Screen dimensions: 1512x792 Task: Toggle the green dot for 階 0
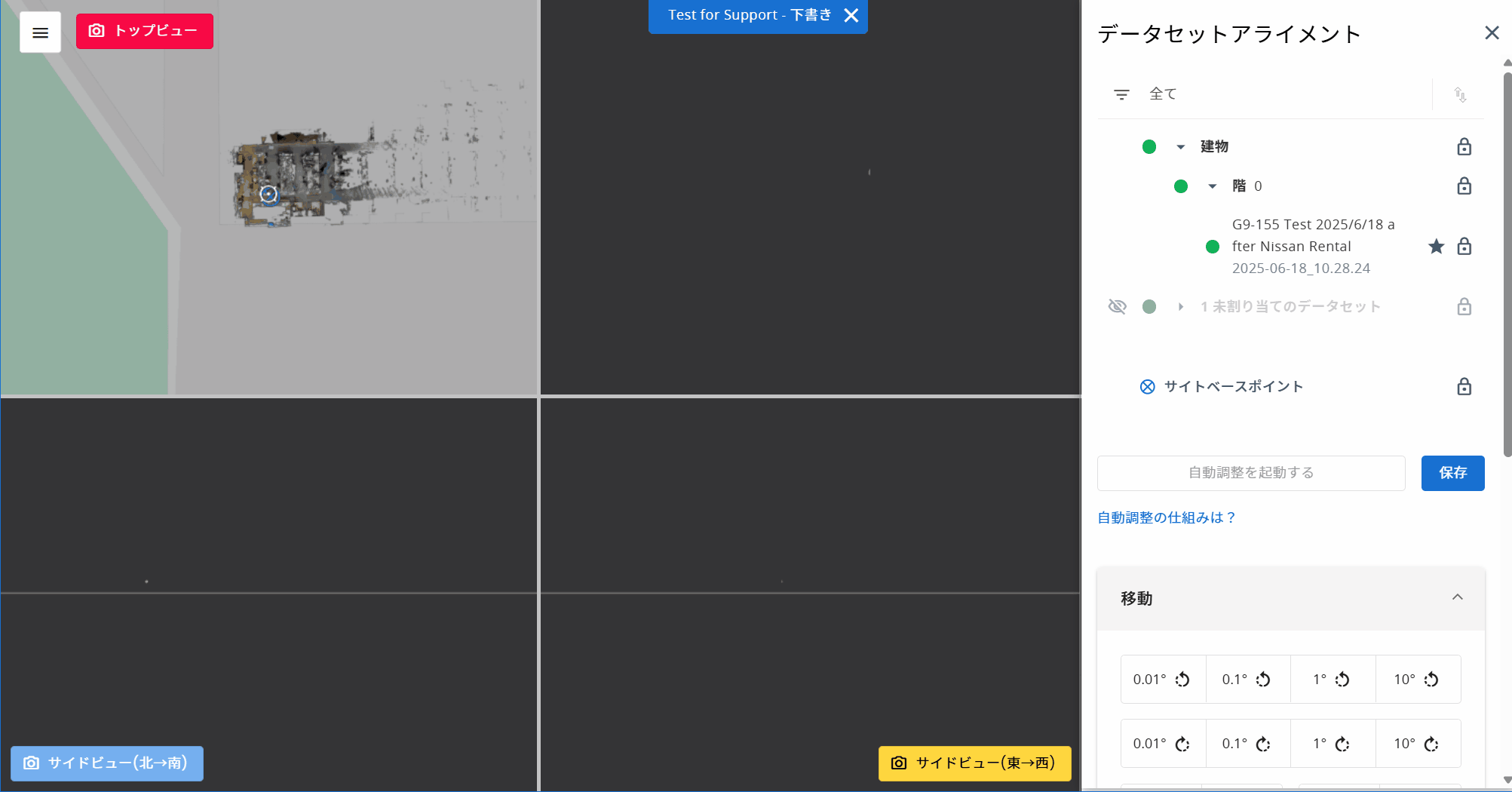[x=1181, y=186]
